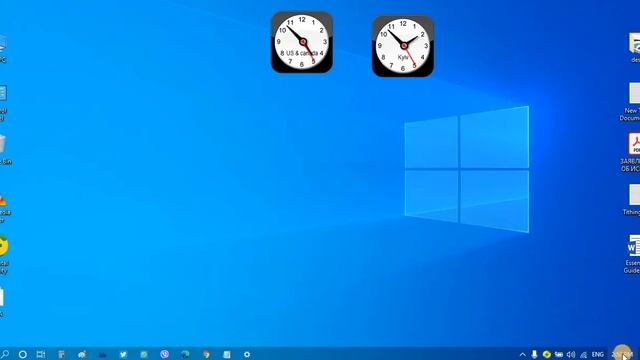Open the dark folder icon left of Twitter
This screenshot has height=360, width=640.
point(102,354)
